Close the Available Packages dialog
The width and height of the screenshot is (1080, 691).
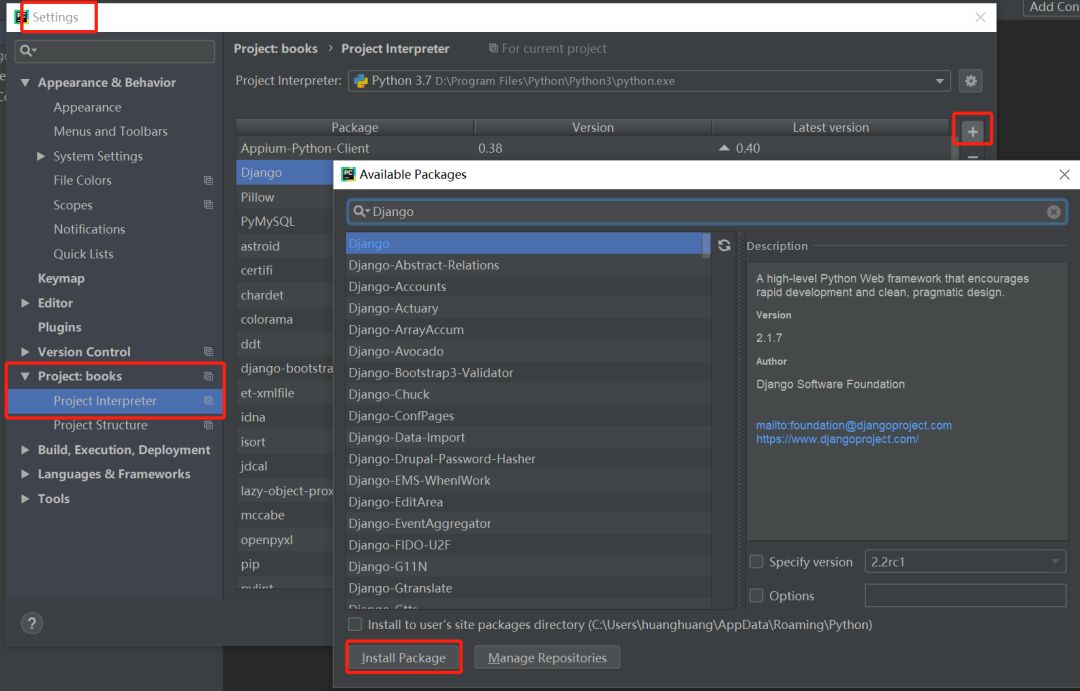1064,174
